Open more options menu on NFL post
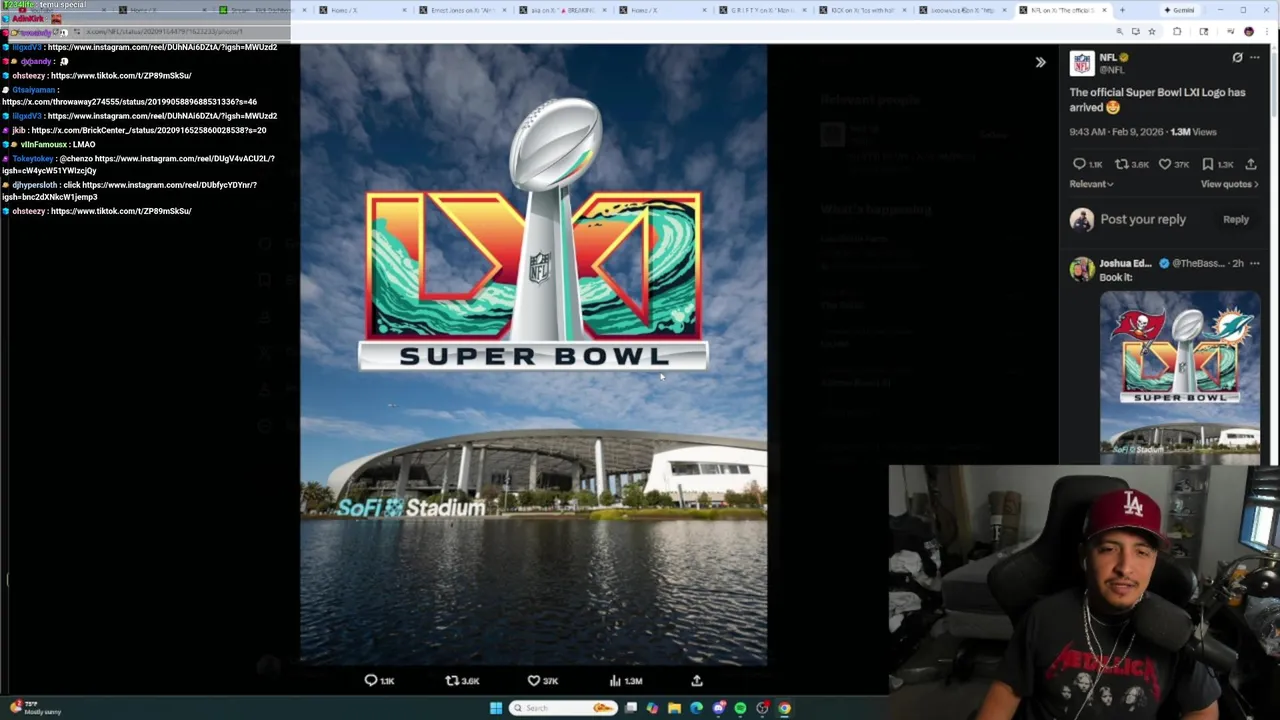The width and height of the screenshot is (1280, 720). coord(1255,57)
